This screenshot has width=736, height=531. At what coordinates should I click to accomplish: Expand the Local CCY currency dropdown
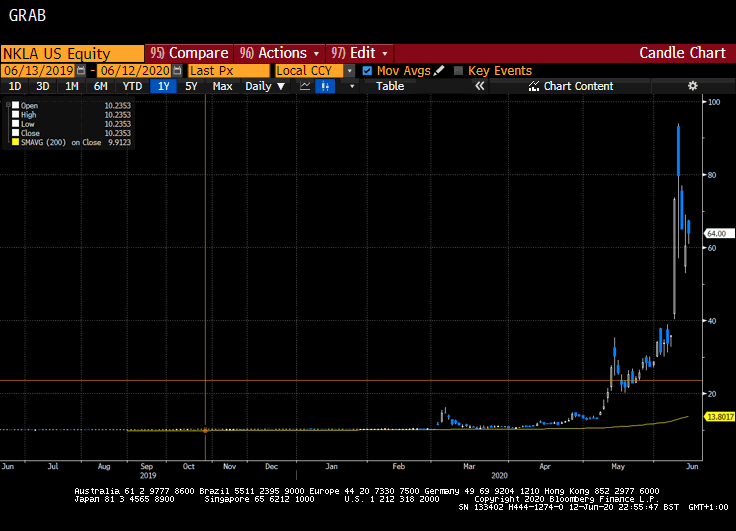350,71
